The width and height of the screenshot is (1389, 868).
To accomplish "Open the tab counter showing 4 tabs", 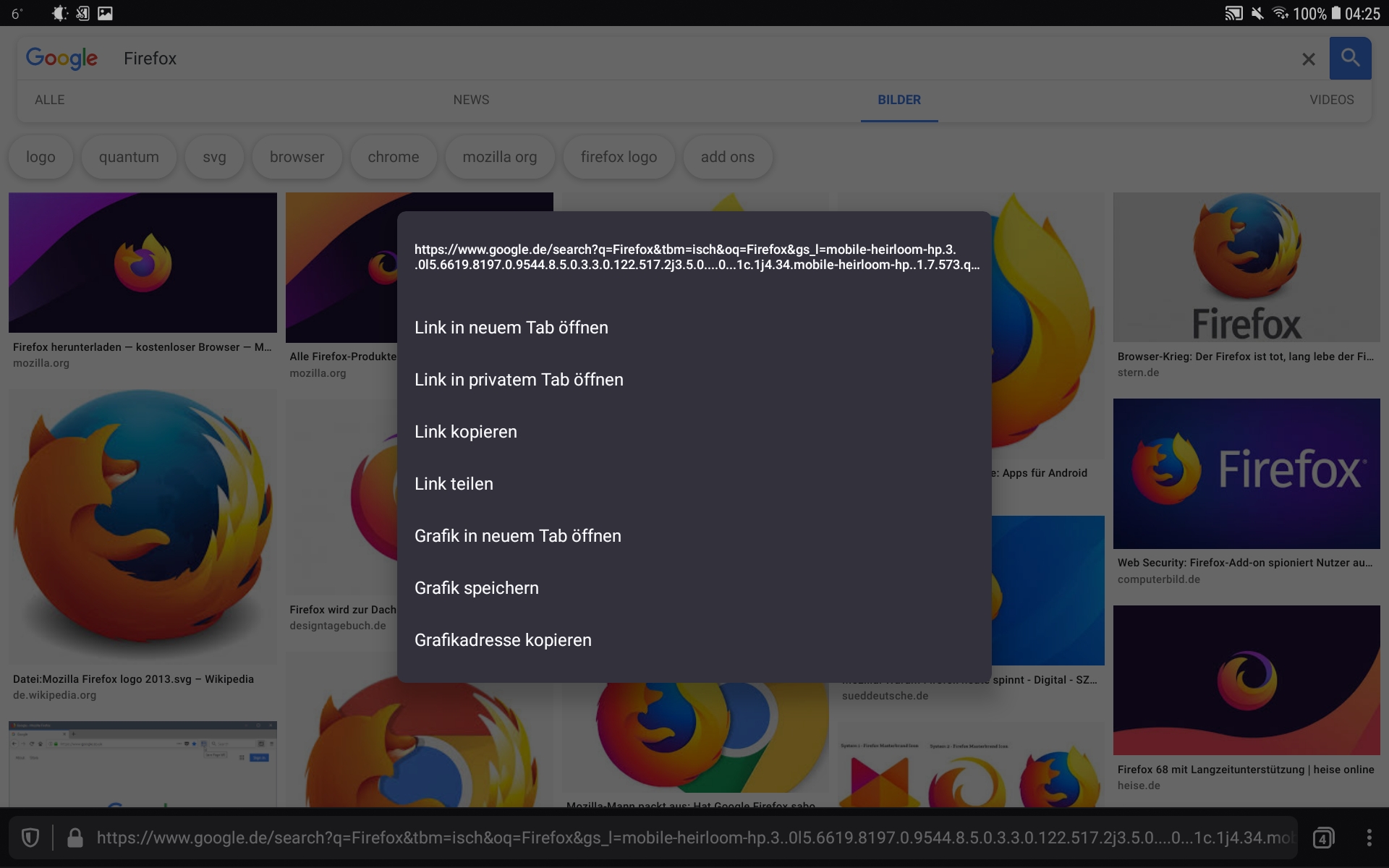I will [1323, 838].
